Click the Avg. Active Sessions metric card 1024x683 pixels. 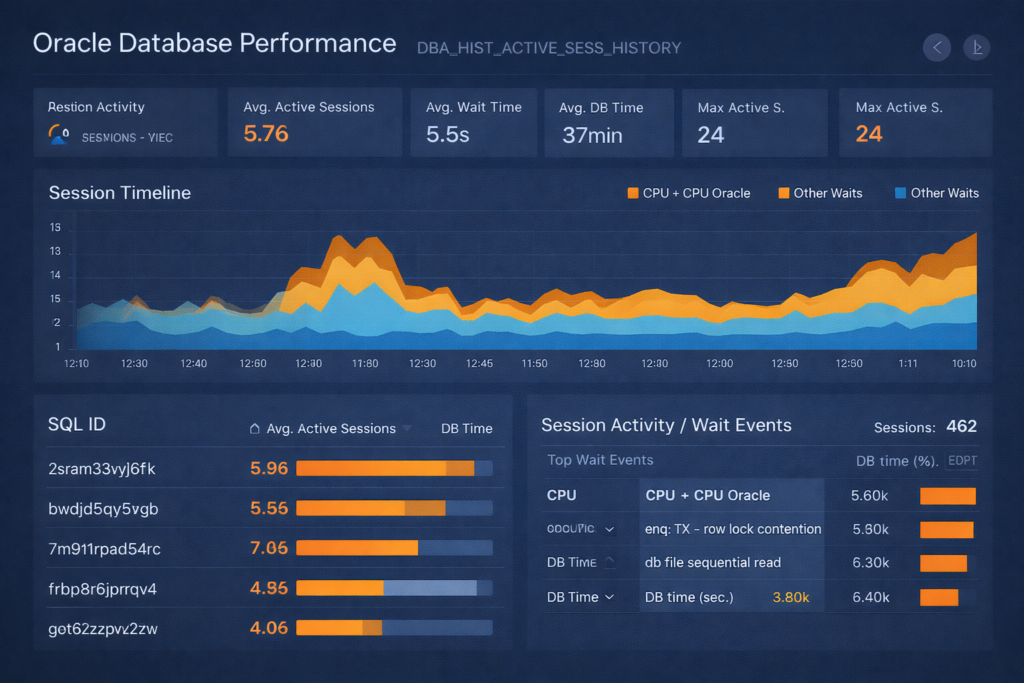pyautogui.click(x=314, y=122)
